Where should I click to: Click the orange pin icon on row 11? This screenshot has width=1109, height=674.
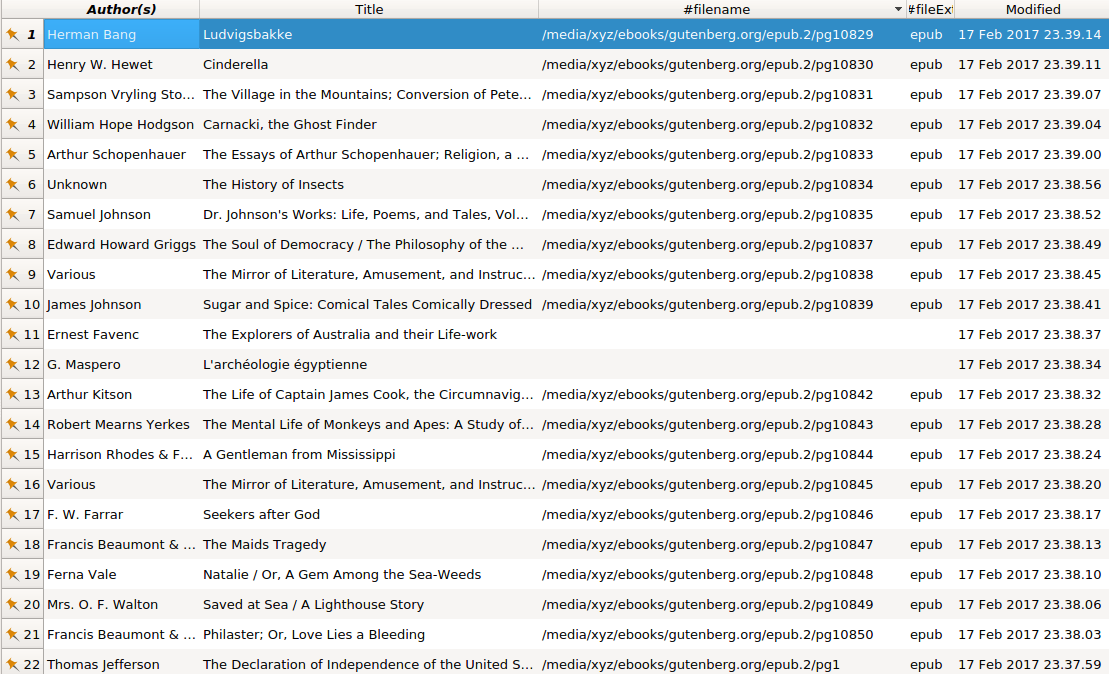coord(13,335)
